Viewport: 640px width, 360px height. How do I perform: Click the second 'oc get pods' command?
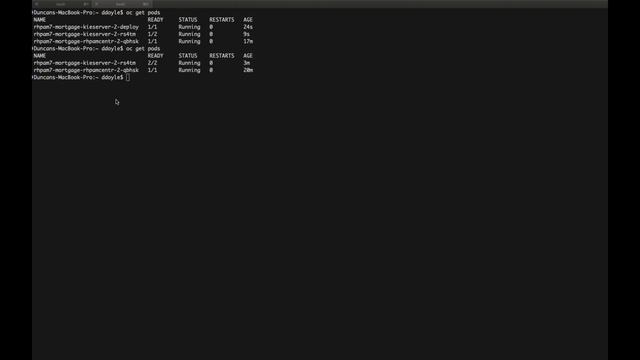143,49
